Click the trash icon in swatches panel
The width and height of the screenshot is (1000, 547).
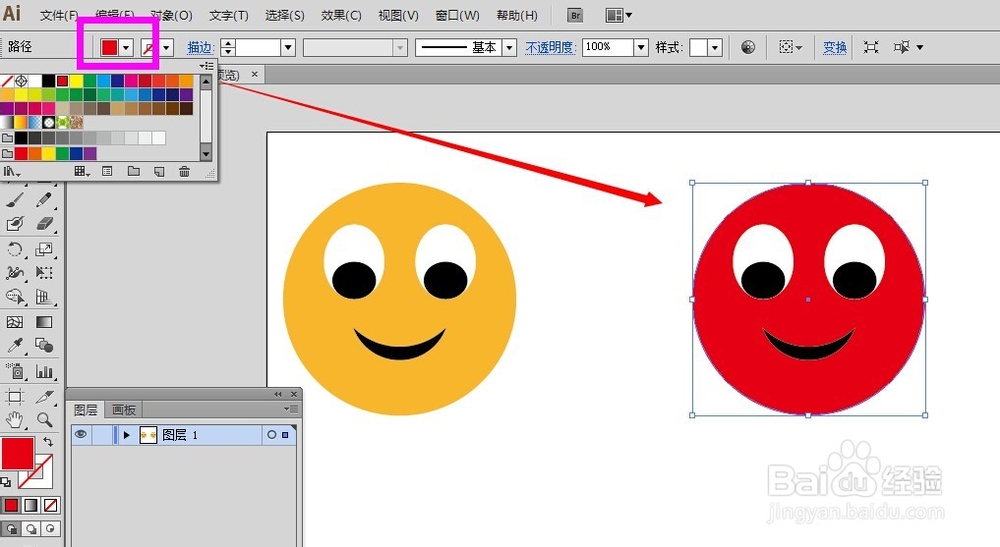[x=184, y=171]
